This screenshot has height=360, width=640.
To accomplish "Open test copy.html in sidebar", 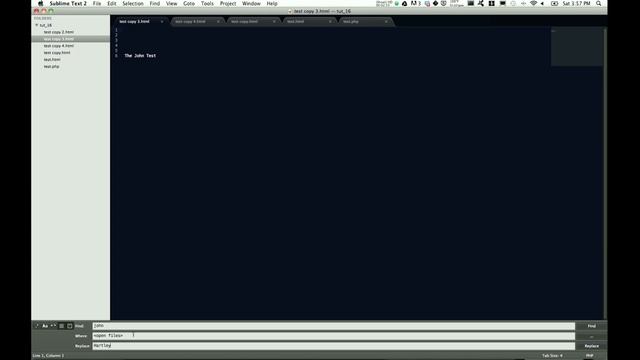I will 57,53.
